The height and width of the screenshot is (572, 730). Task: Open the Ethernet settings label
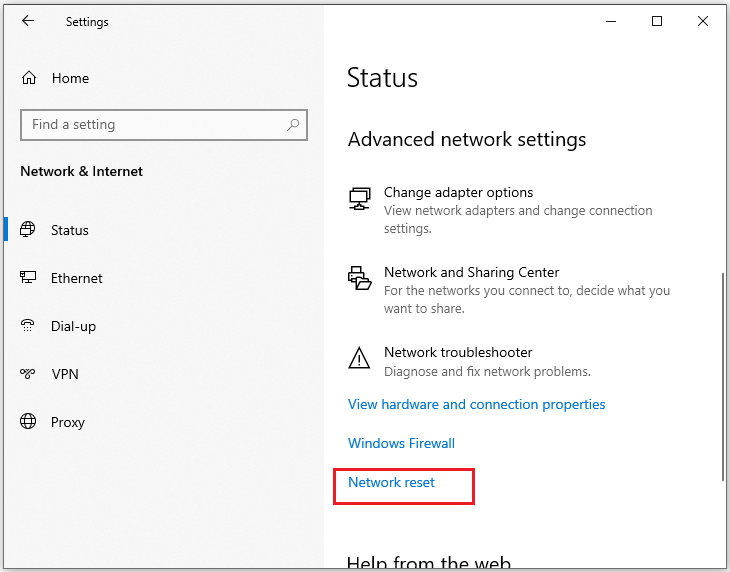[x=77, y=278]
